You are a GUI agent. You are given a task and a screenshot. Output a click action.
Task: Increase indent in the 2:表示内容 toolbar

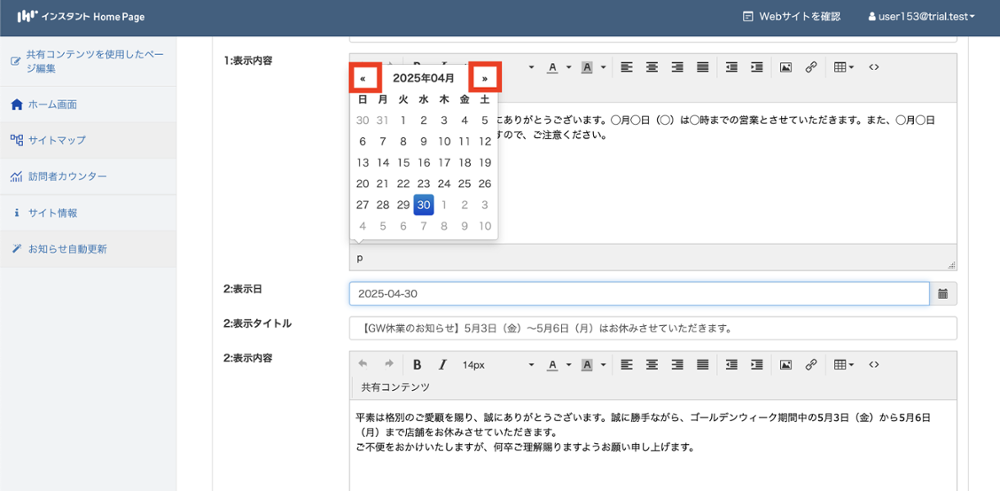757,365
